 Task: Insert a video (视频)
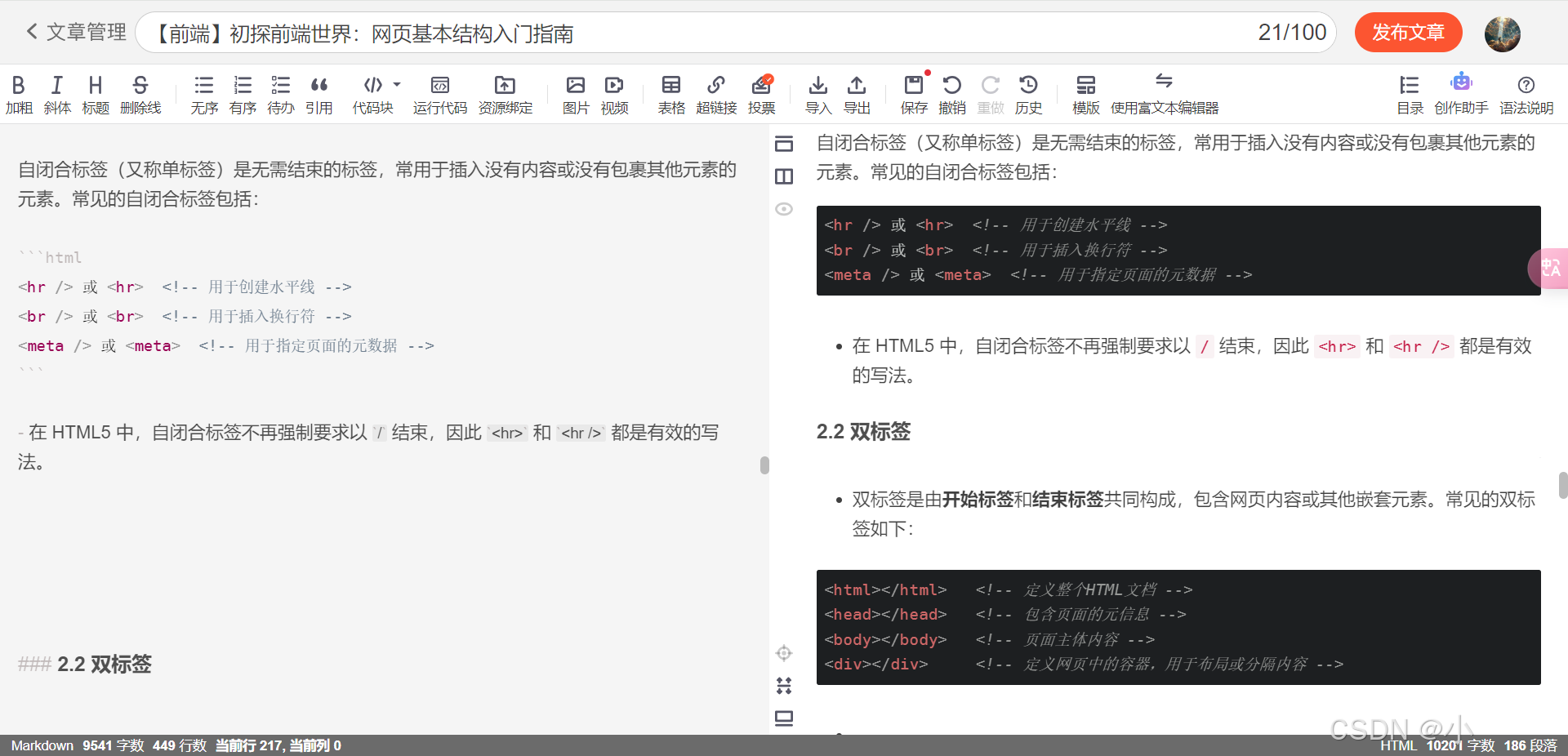point(614,95)
